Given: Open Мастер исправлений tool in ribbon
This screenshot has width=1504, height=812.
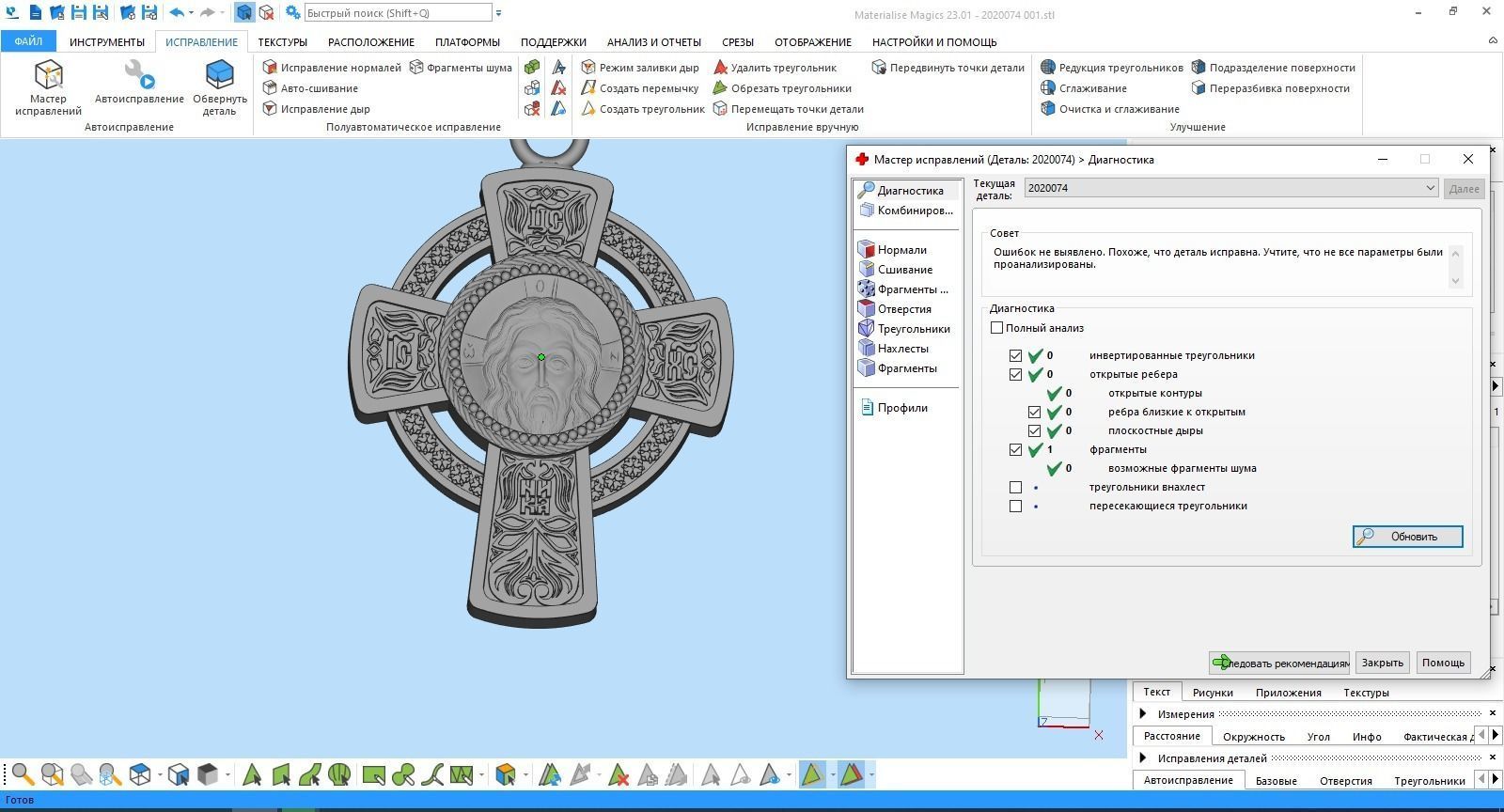Looking at the screenshot, I should tap(48, 87).
